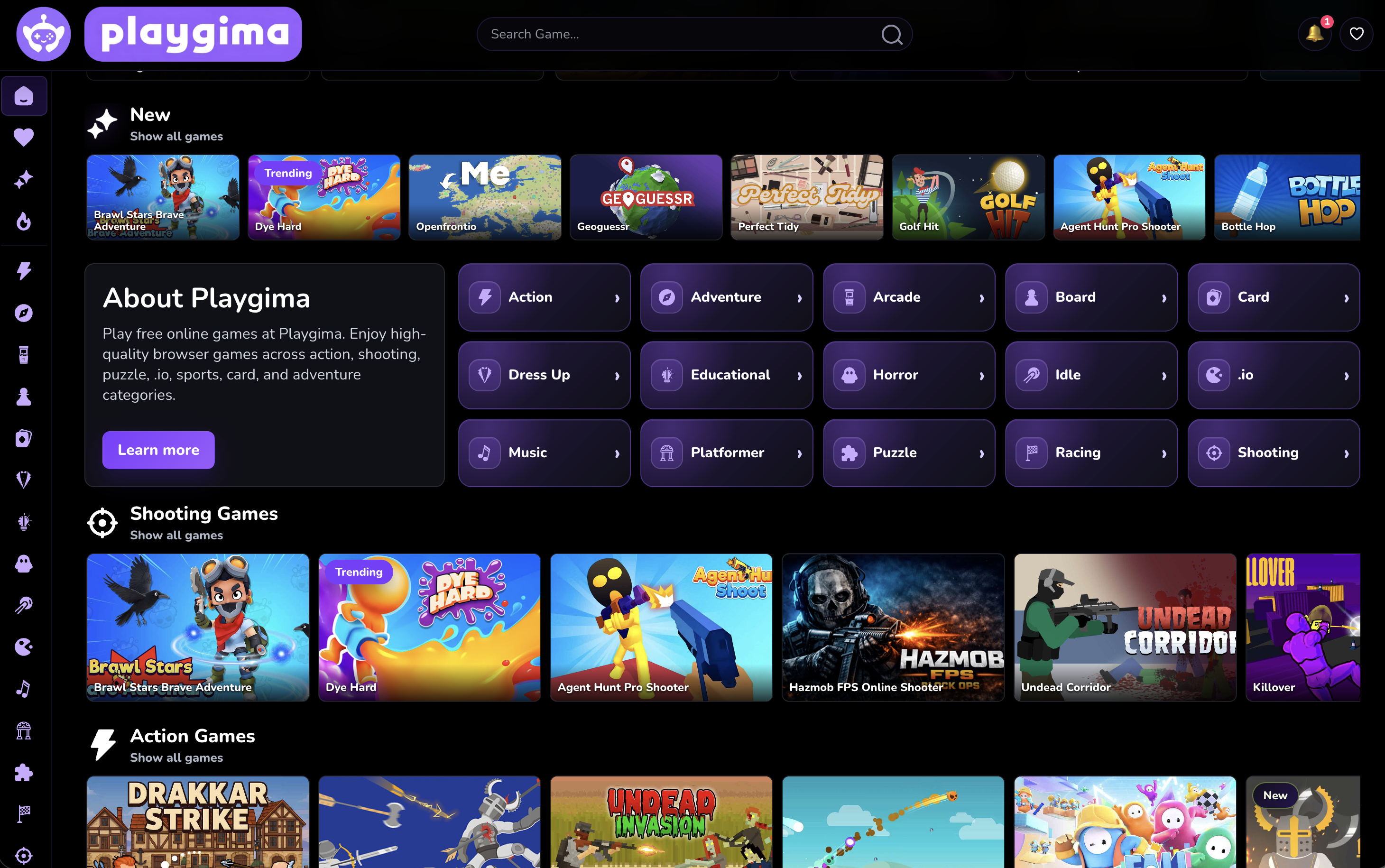Open the Adventure category tile

pos(726,297)
